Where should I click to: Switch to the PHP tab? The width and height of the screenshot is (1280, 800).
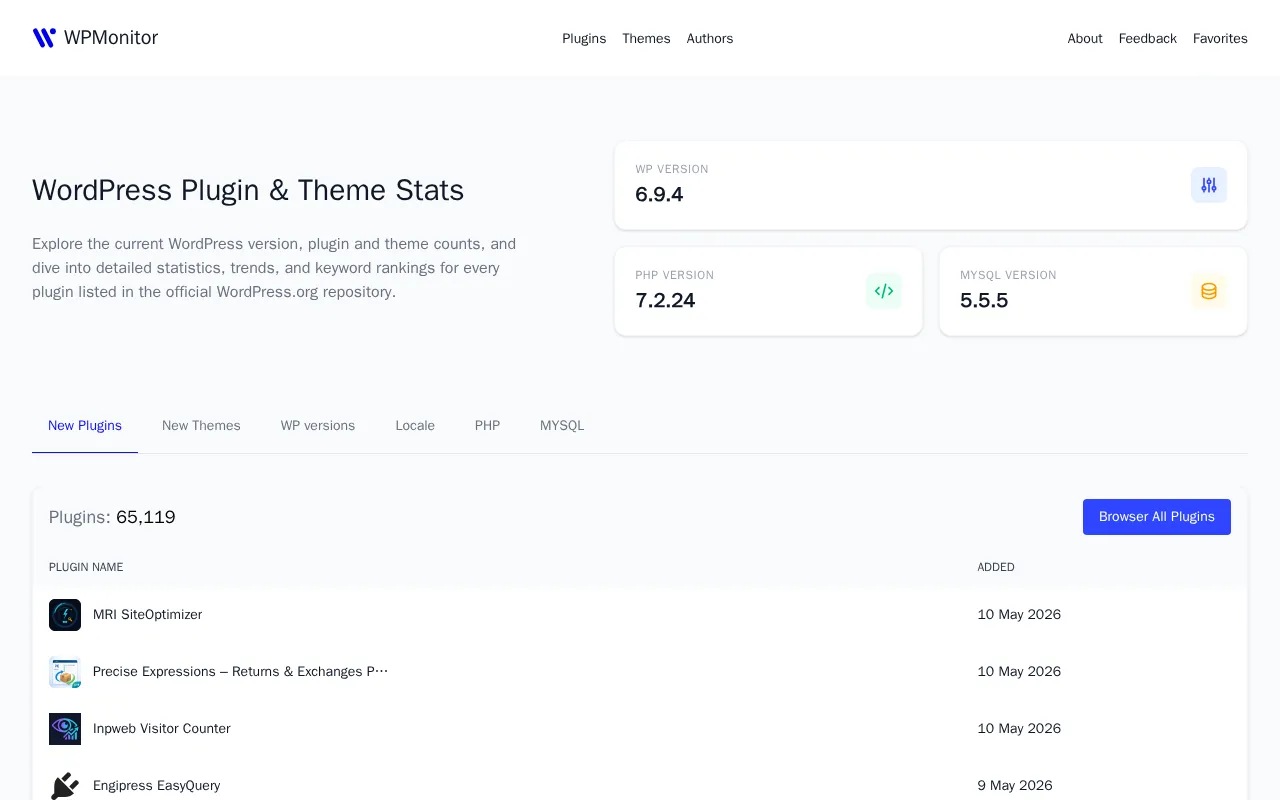[x=487, y=425]
